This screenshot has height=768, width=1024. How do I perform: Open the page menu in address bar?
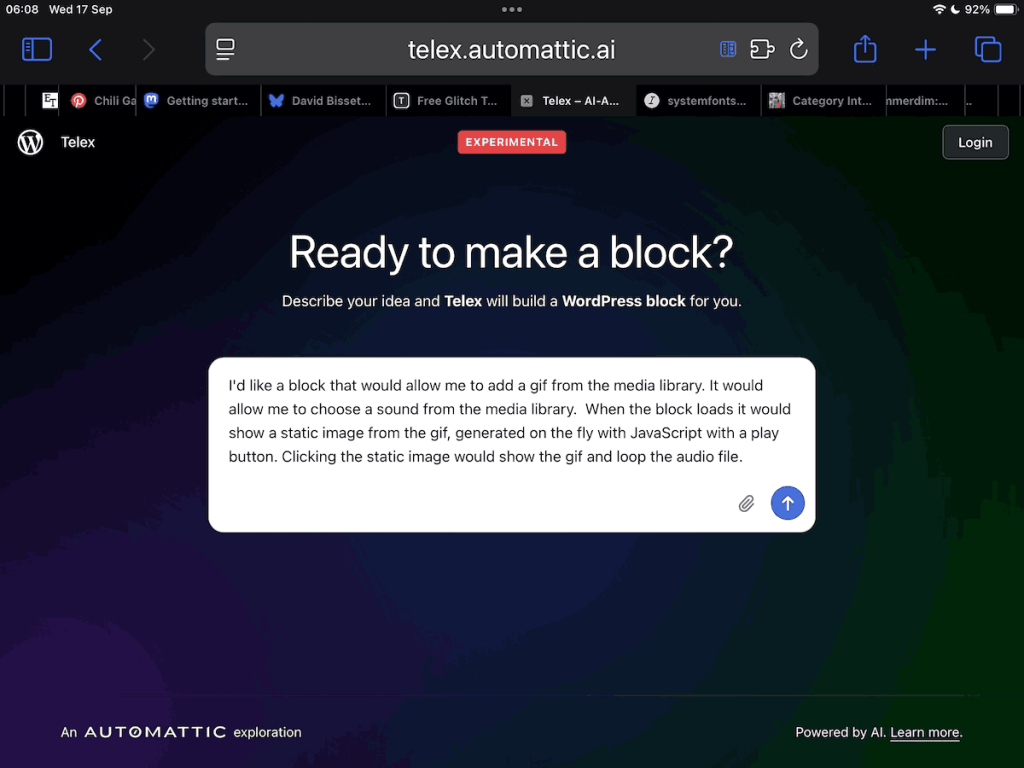[x=226, y=49]
